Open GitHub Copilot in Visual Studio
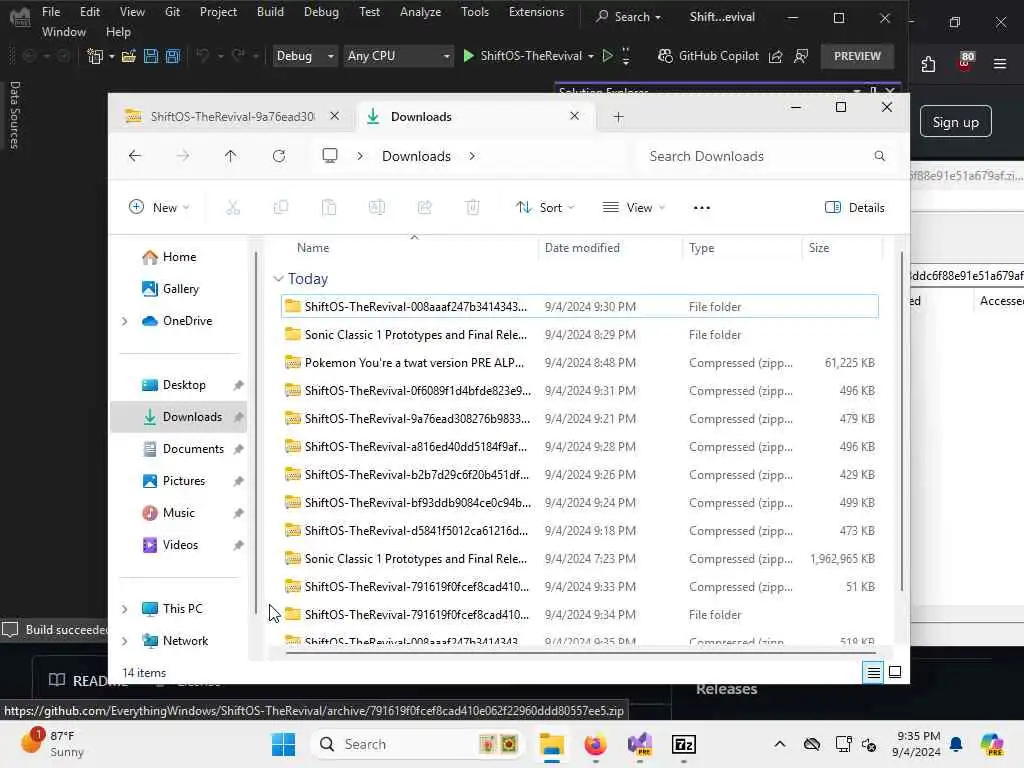 pos(709,56)
